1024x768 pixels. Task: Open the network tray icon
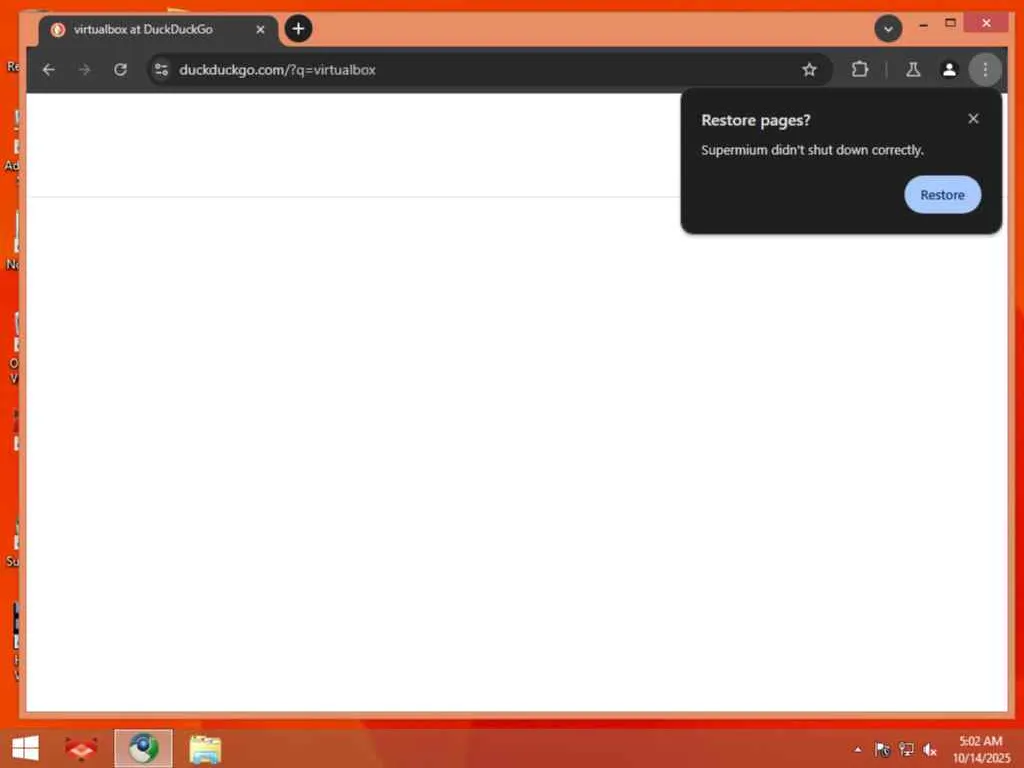point(906,749)
